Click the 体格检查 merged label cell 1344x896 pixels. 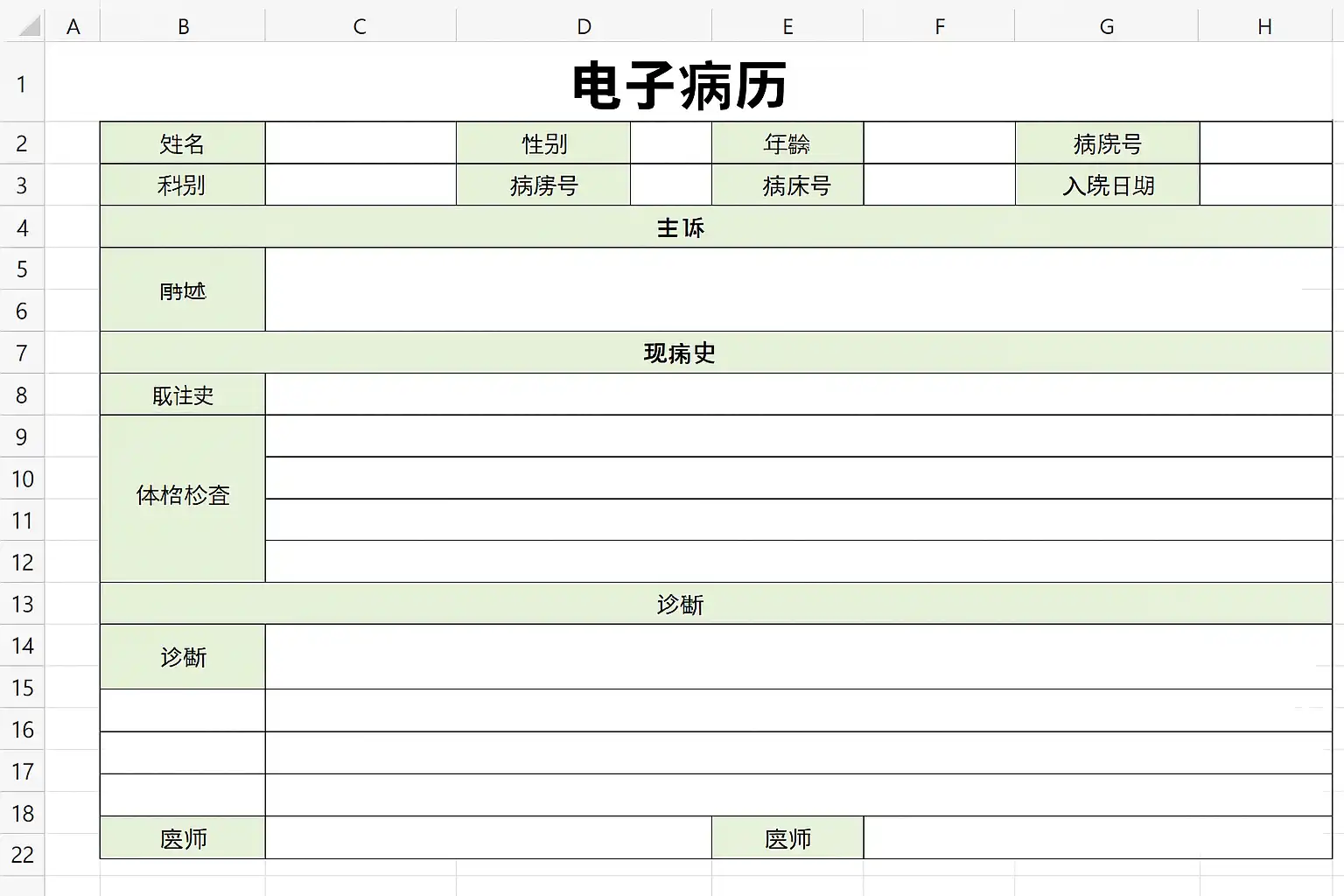(x=183, y=499)
